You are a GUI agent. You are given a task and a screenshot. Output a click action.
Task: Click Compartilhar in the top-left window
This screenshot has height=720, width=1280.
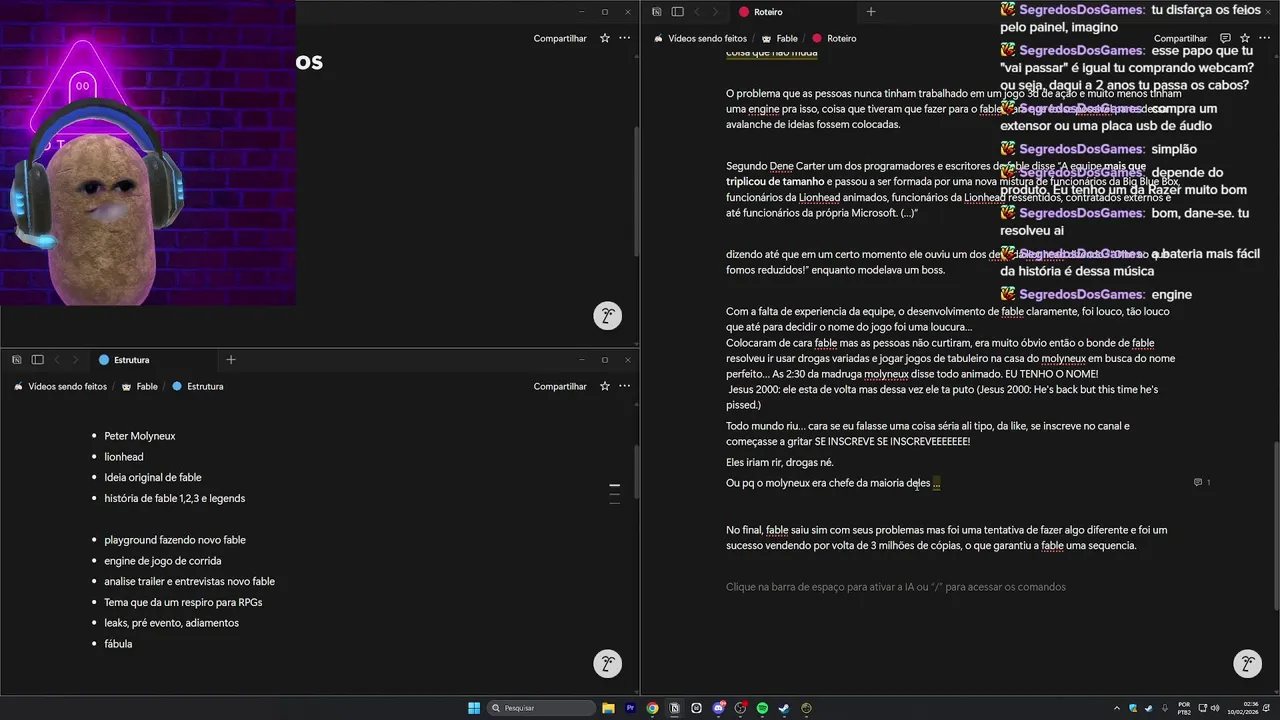coord(560,38)
